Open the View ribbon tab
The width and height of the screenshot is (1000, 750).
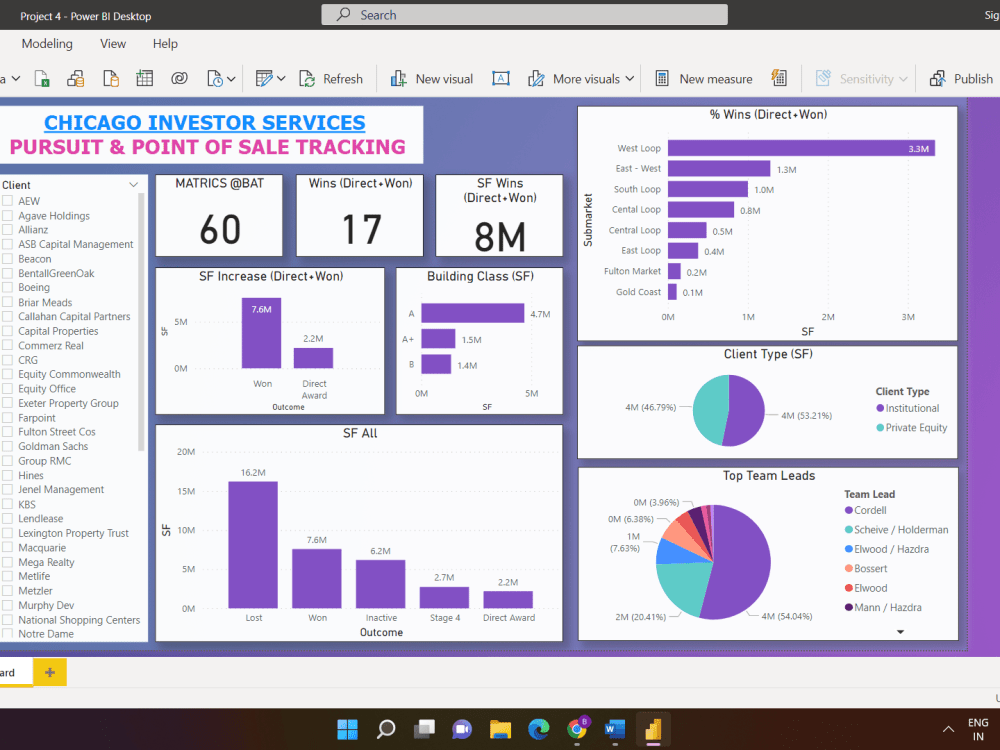click(113, 43)
